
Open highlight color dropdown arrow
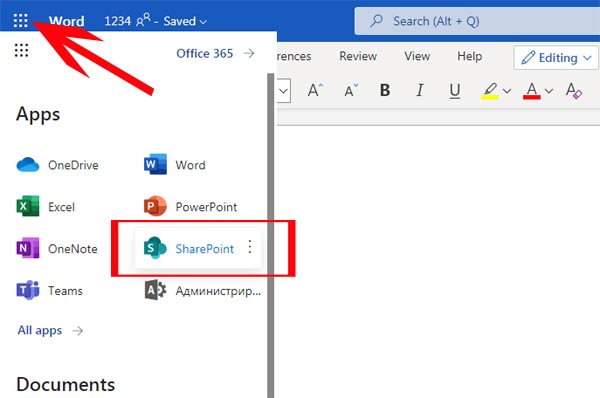point(507,91)
